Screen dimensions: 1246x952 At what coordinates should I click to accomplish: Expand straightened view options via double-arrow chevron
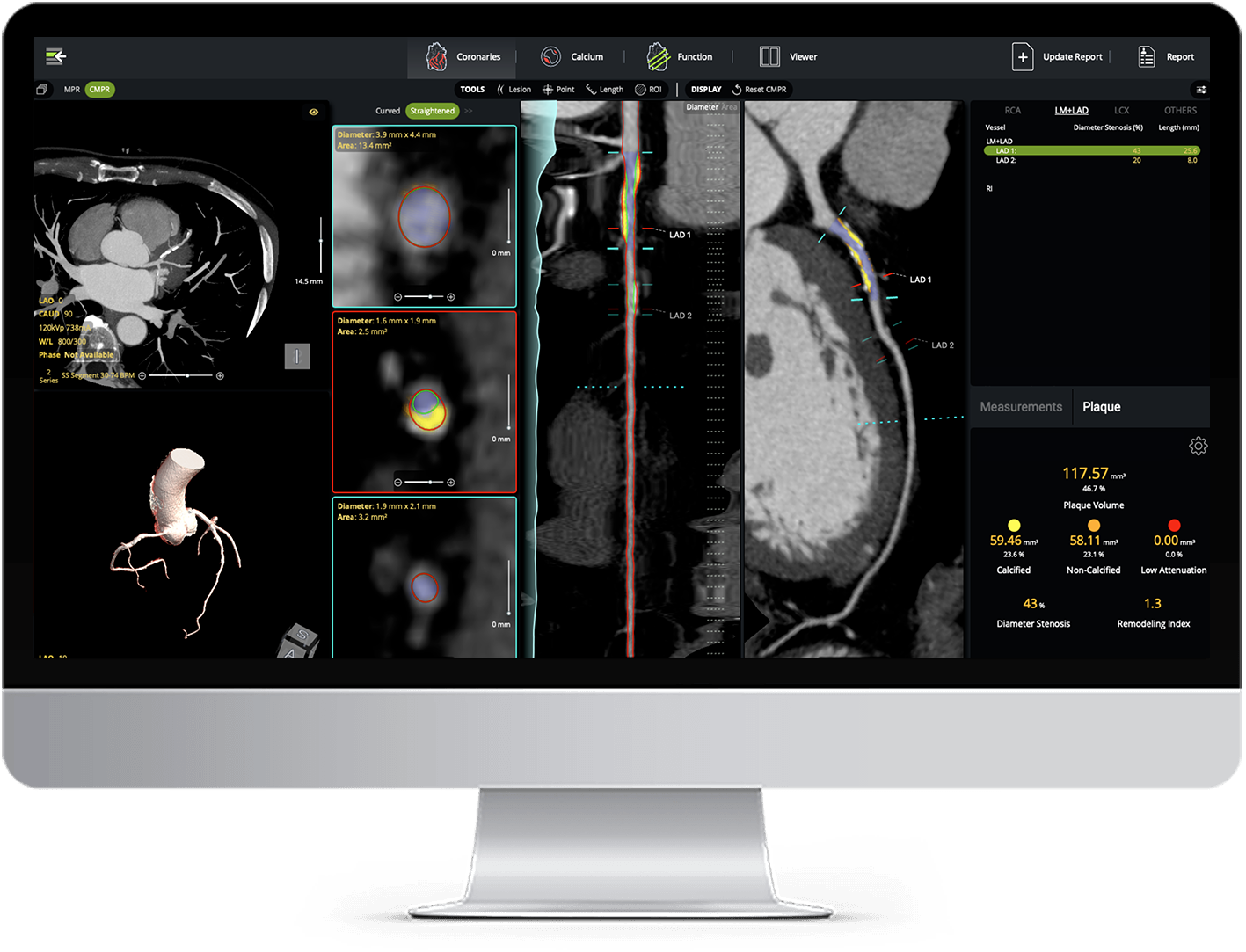468,111
